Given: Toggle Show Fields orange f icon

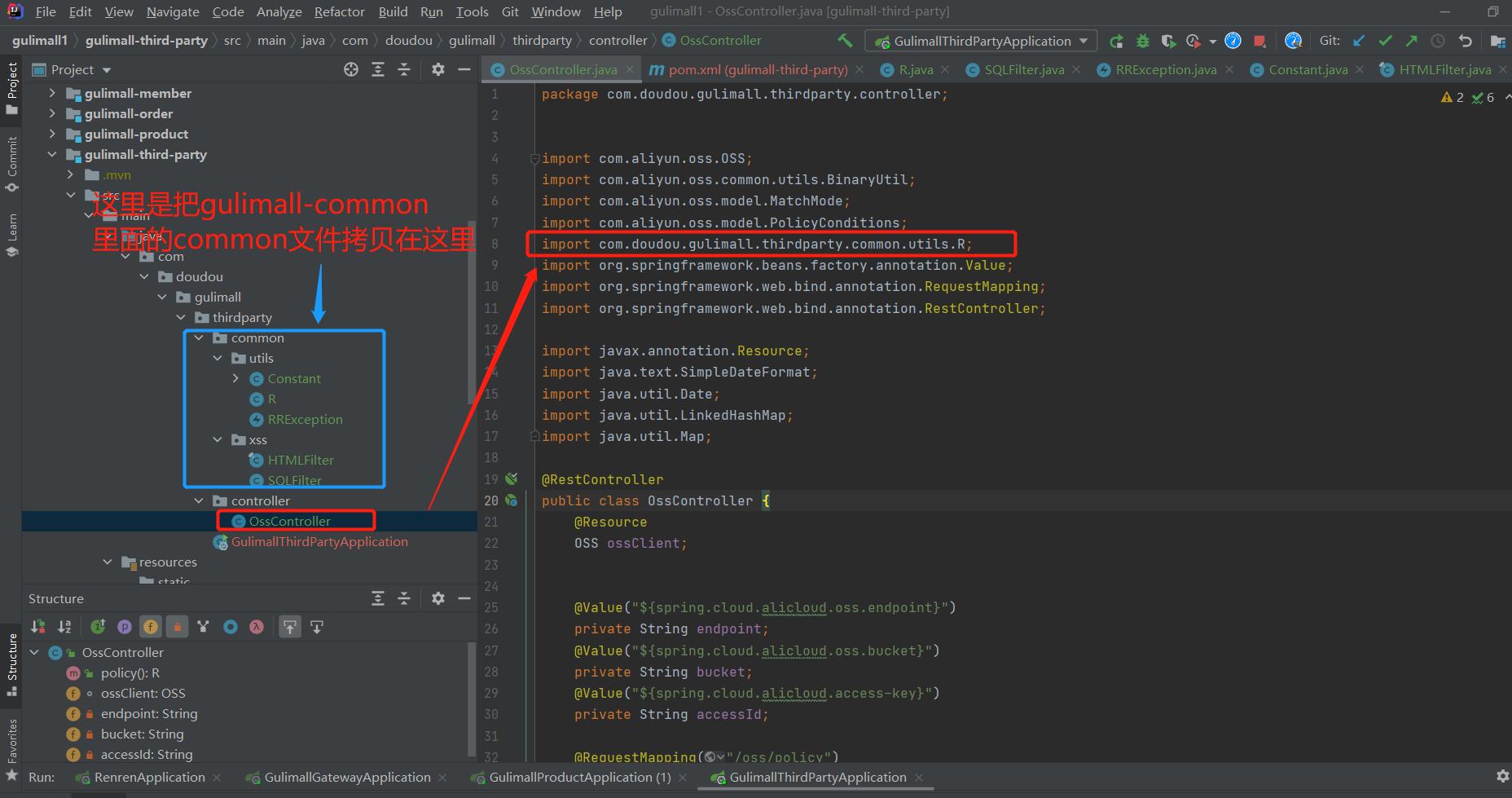Looking at the screenshot, I should [151, 627].
